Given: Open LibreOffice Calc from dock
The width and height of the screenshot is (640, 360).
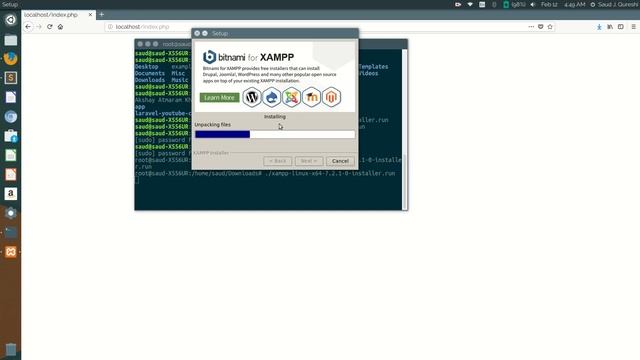Looking at the screenshot, I should [11, 155].
